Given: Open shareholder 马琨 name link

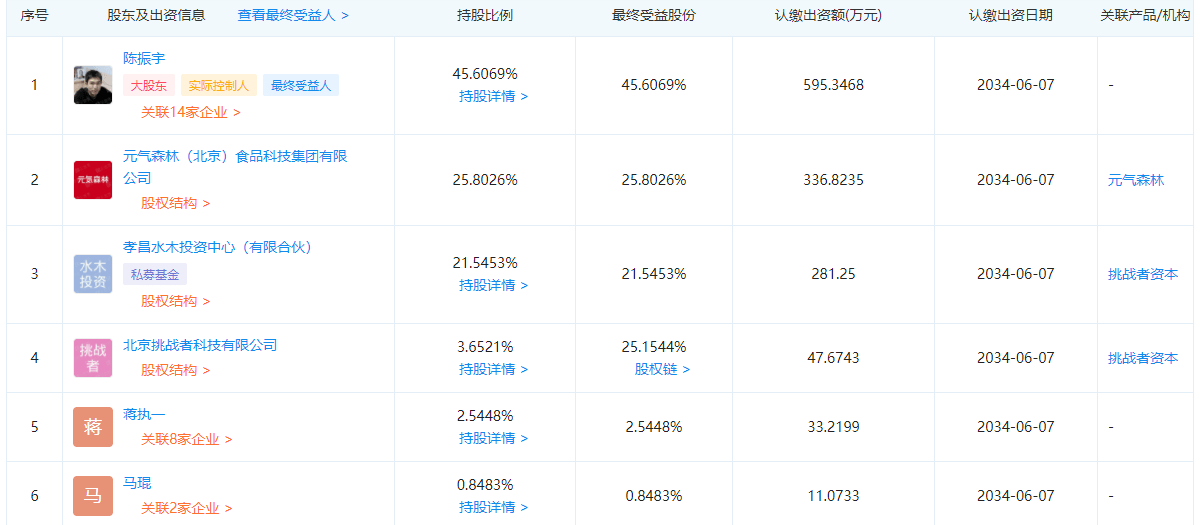Looking at the screenshot, I should 137,483.
